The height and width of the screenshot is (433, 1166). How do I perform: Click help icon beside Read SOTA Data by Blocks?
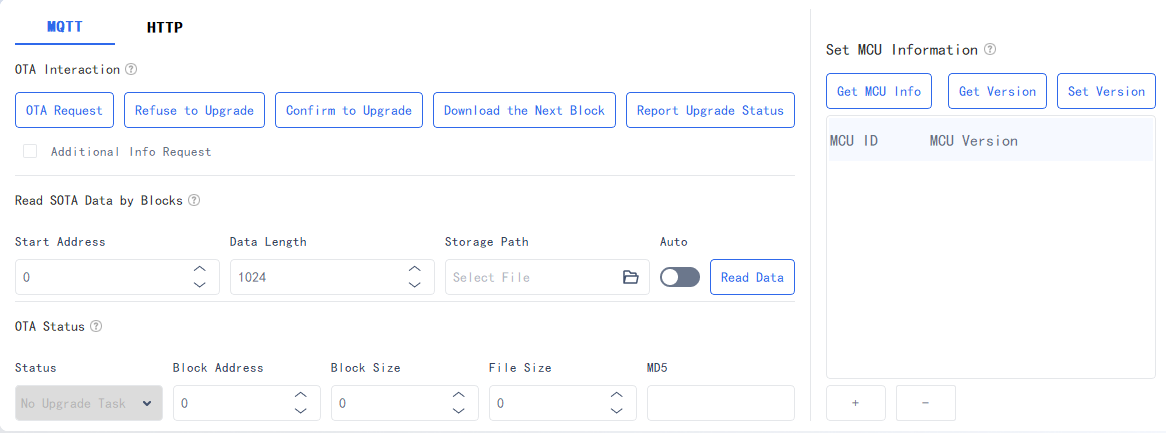193,200
